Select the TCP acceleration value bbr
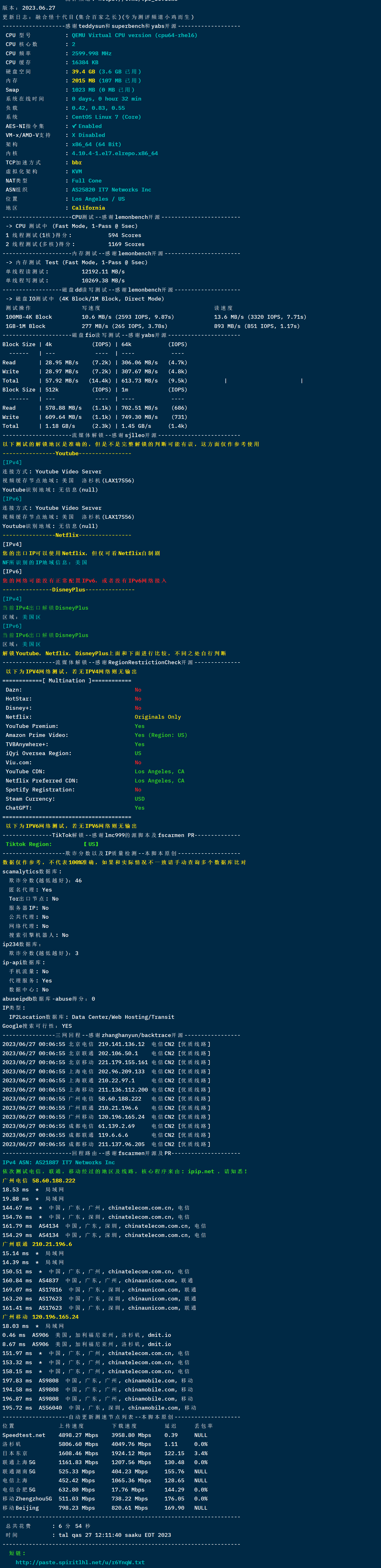The height and width of the screenshot is (1568, 381). pos(77,162)
